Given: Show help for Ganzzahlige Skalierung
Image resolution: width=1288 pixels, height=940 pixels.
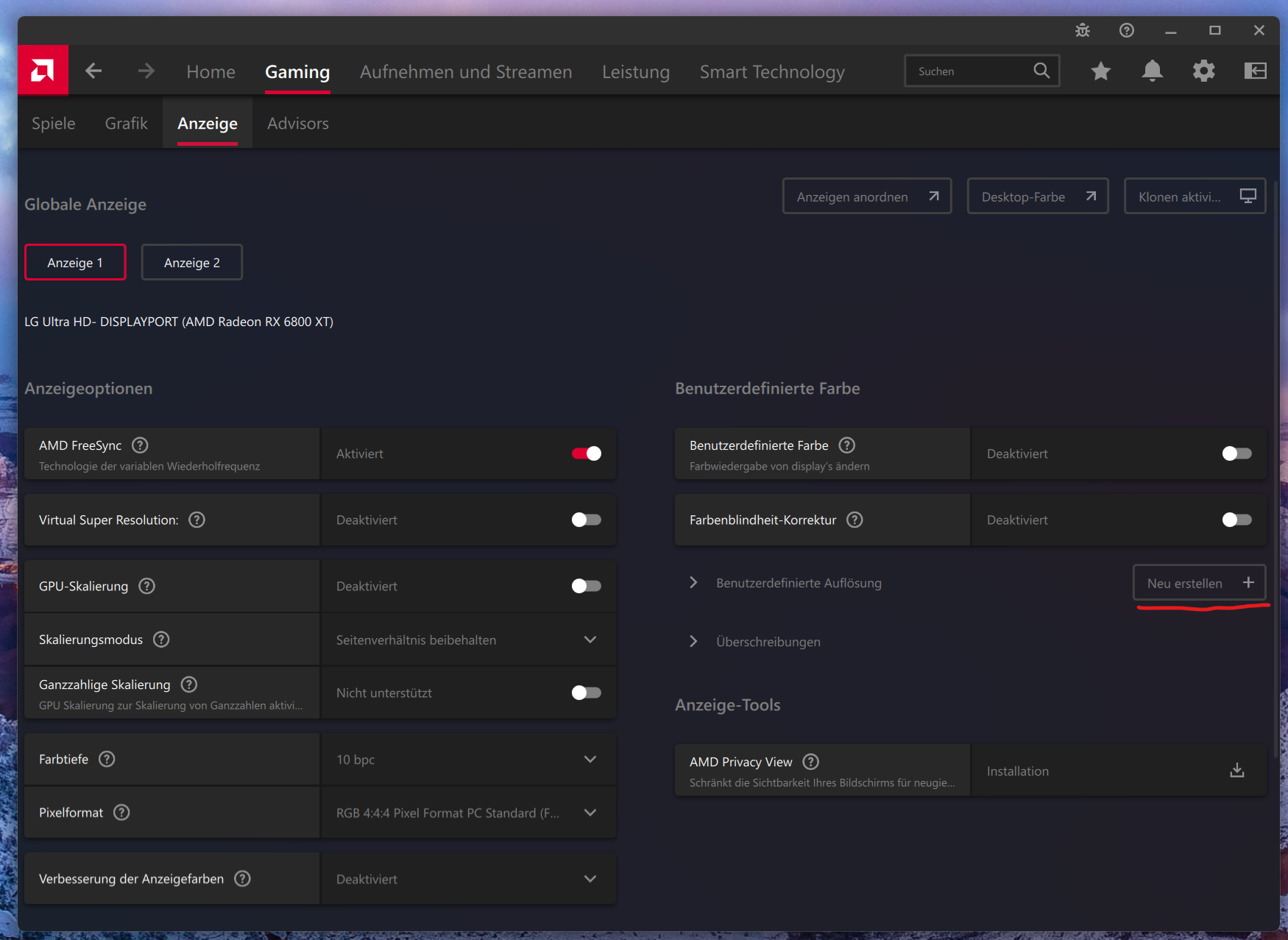Looking at the screenshot, I should 189,685.
